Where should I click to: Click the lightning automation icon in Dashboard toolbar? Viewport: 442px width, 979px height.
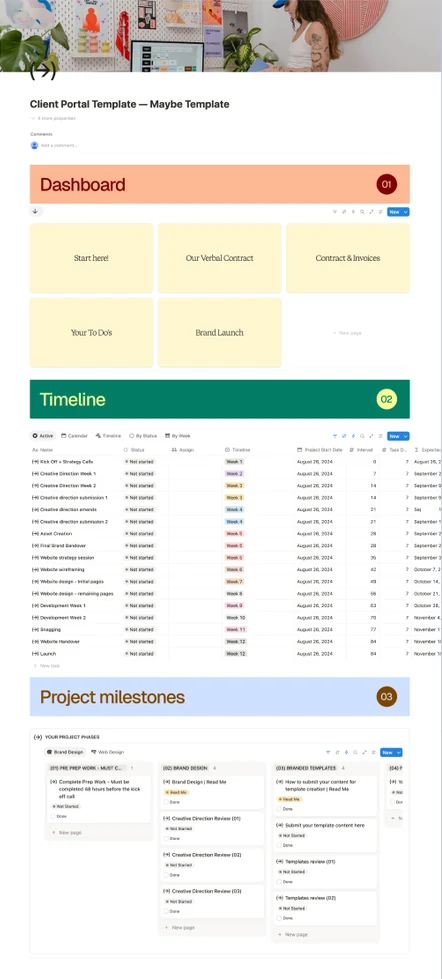353,212
